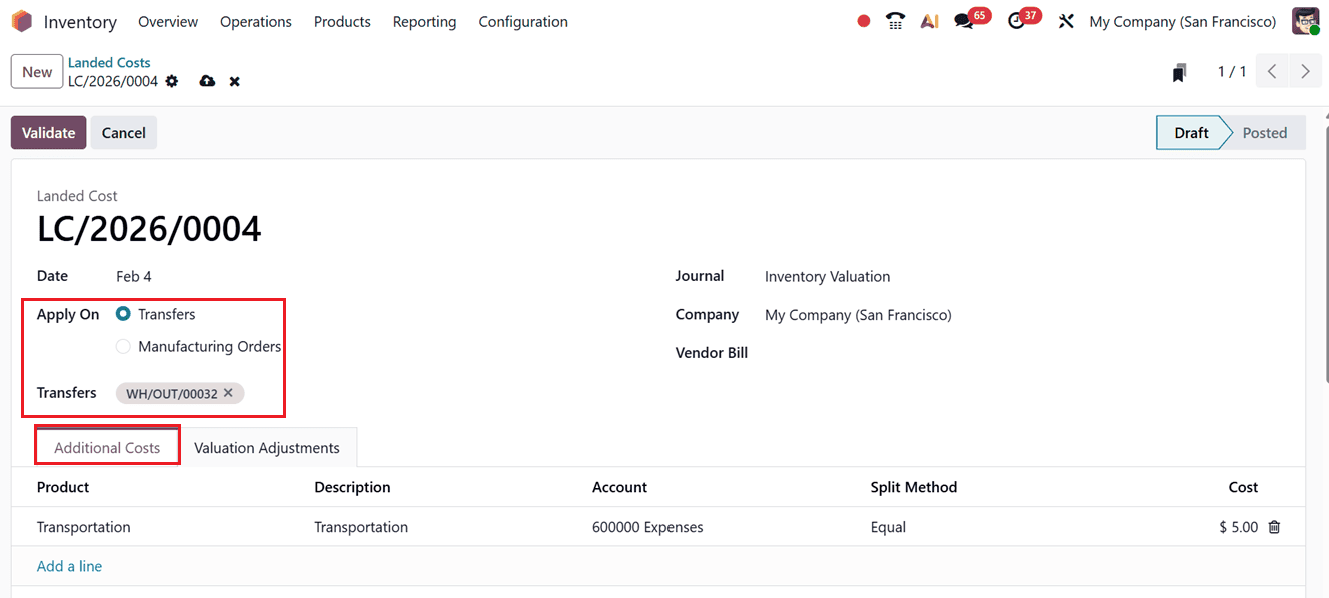The height and width of the screenshot is (598, 1329).
Task: Click the AI assistant icon
Action: 929,20
